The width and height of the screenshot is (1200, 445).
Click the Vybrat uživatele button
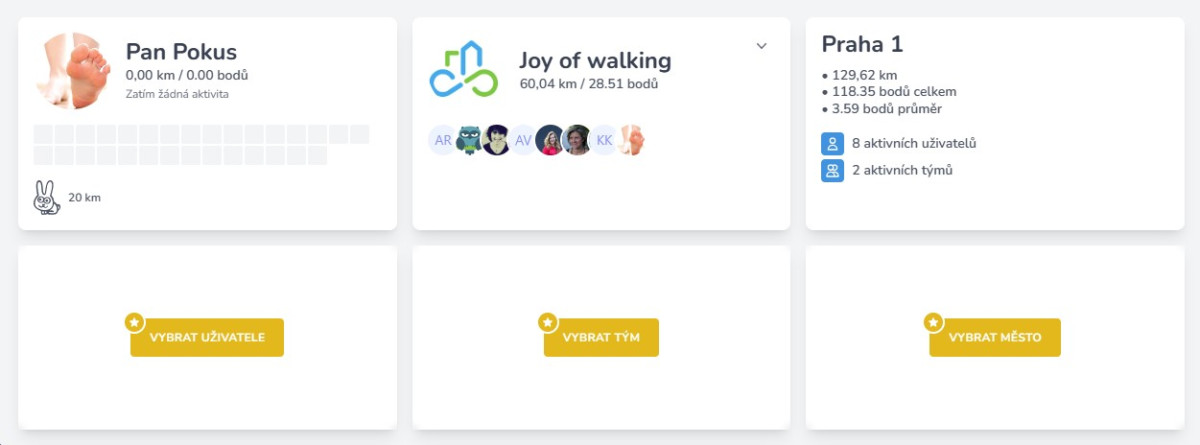click(207, 337)
